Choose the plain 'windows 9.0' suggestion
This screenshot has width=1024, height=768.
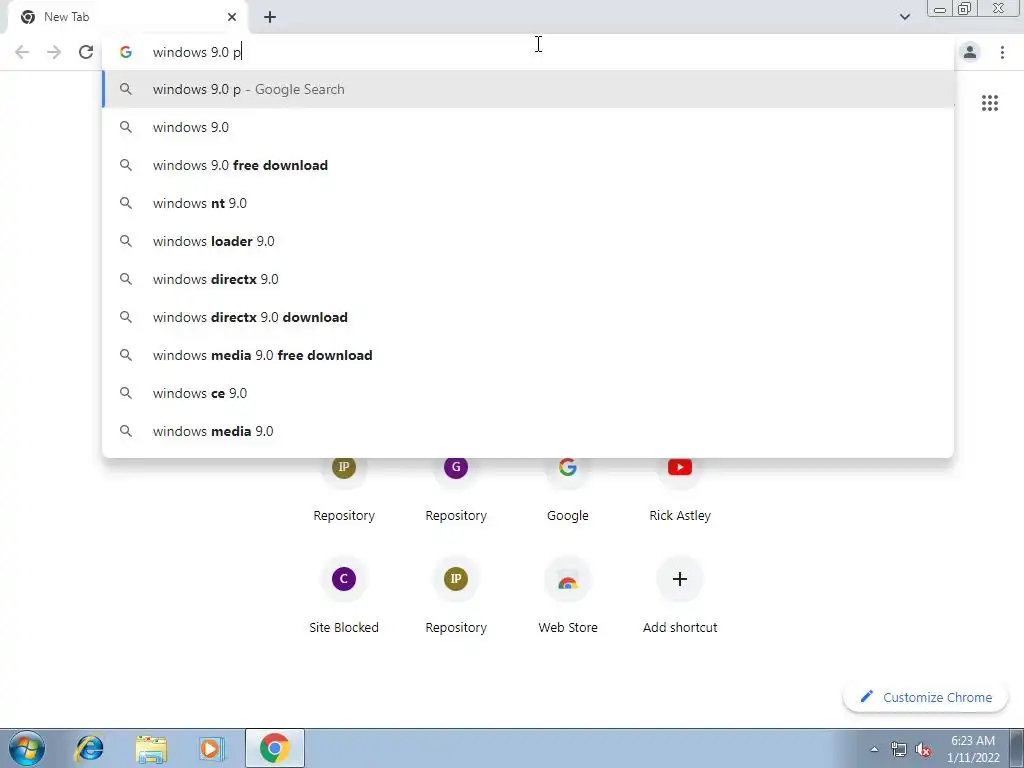(528, 127)
